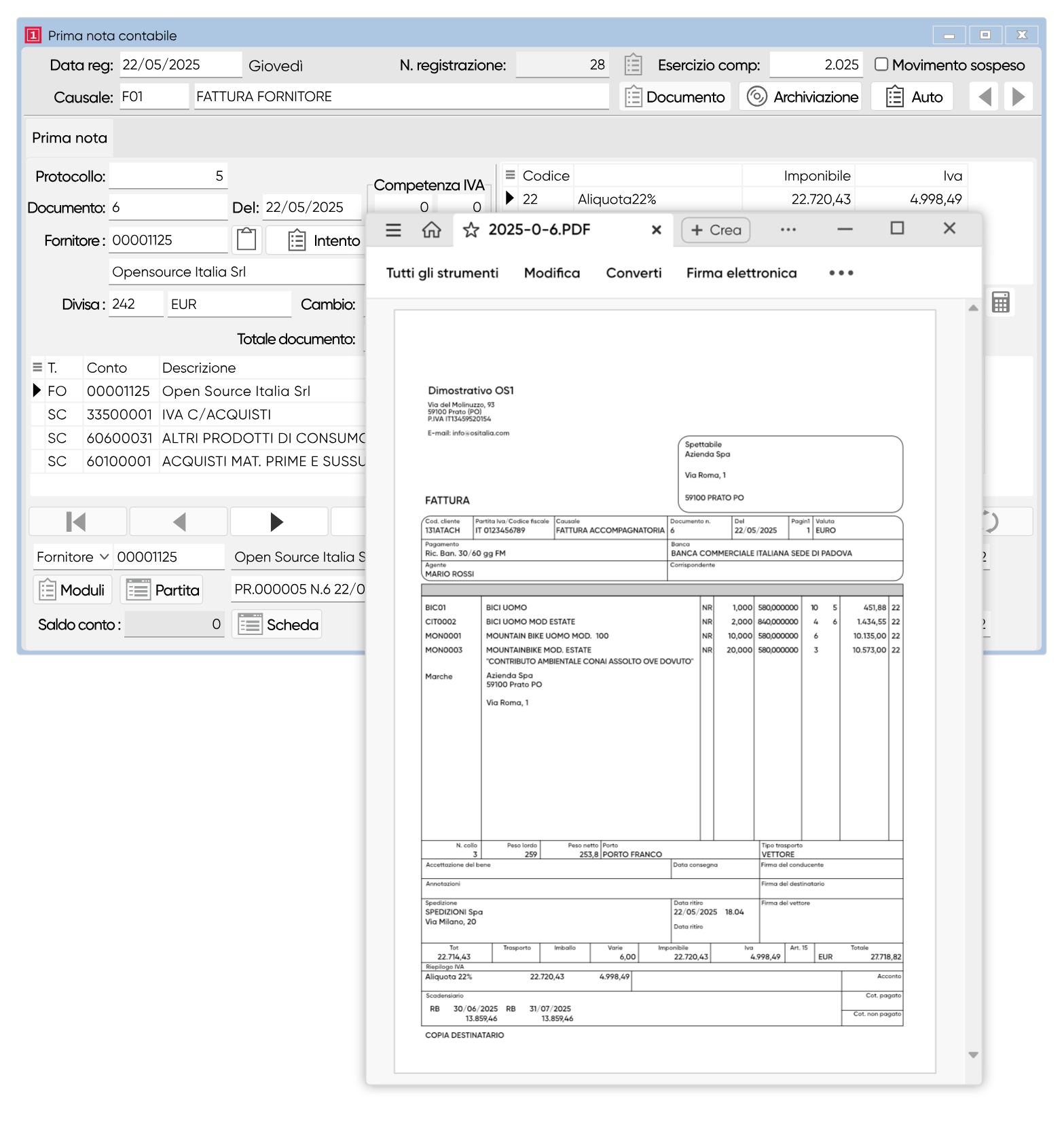This screenshot has width=1064, height=1126.
Task: Open the Codice grid column menu icon
Action: [x=511, y=175]
